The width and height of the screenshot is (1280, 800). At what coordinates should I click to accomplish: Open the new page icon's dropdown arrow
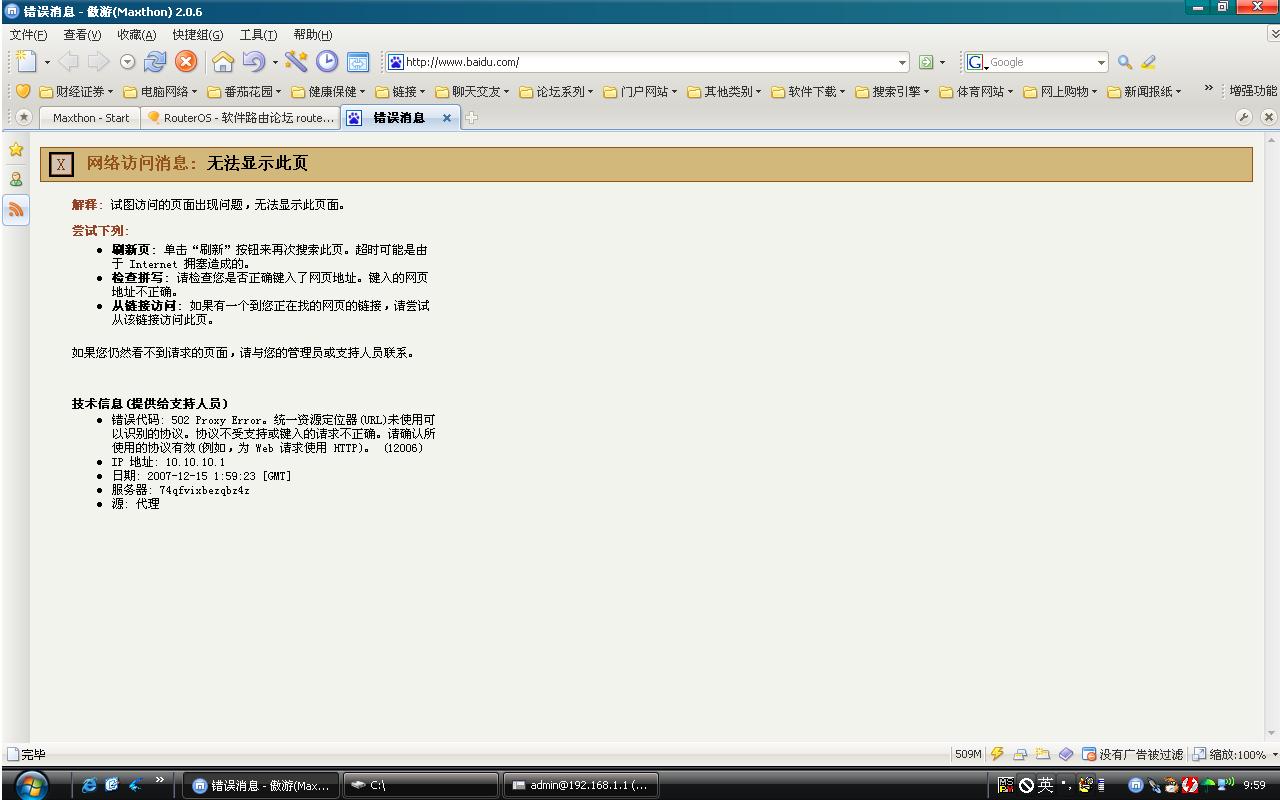point(47,63)
